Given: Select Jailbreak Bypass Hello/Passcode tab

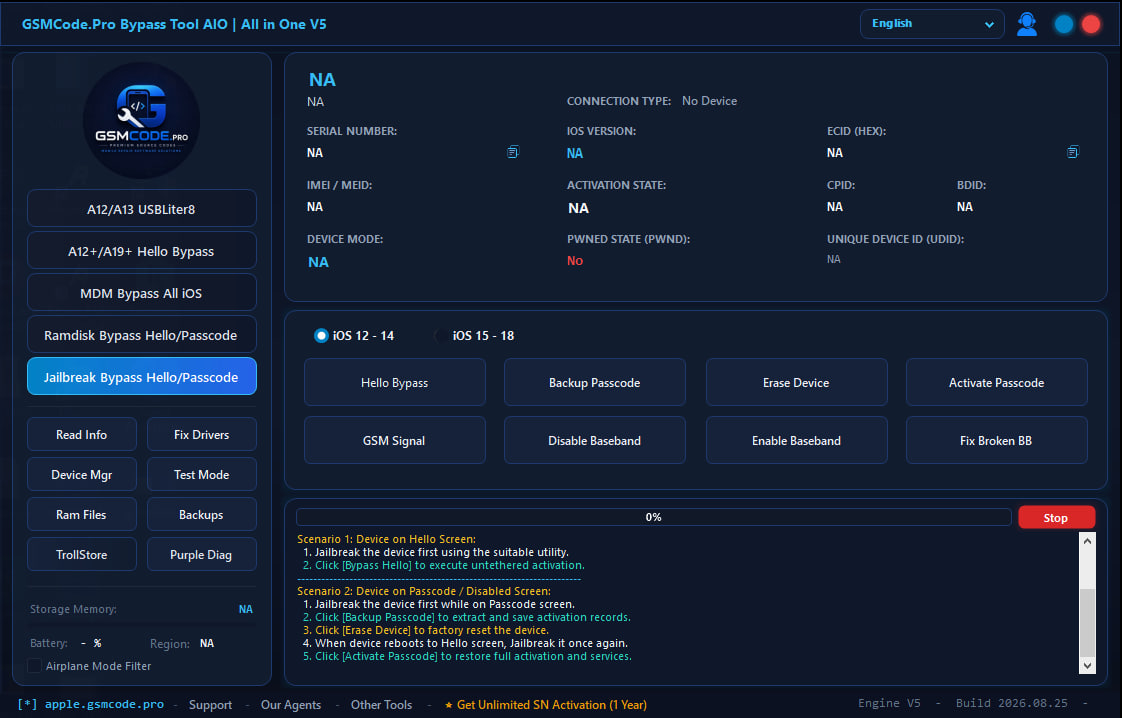Looking at the screenshot, I should [142, 377].
